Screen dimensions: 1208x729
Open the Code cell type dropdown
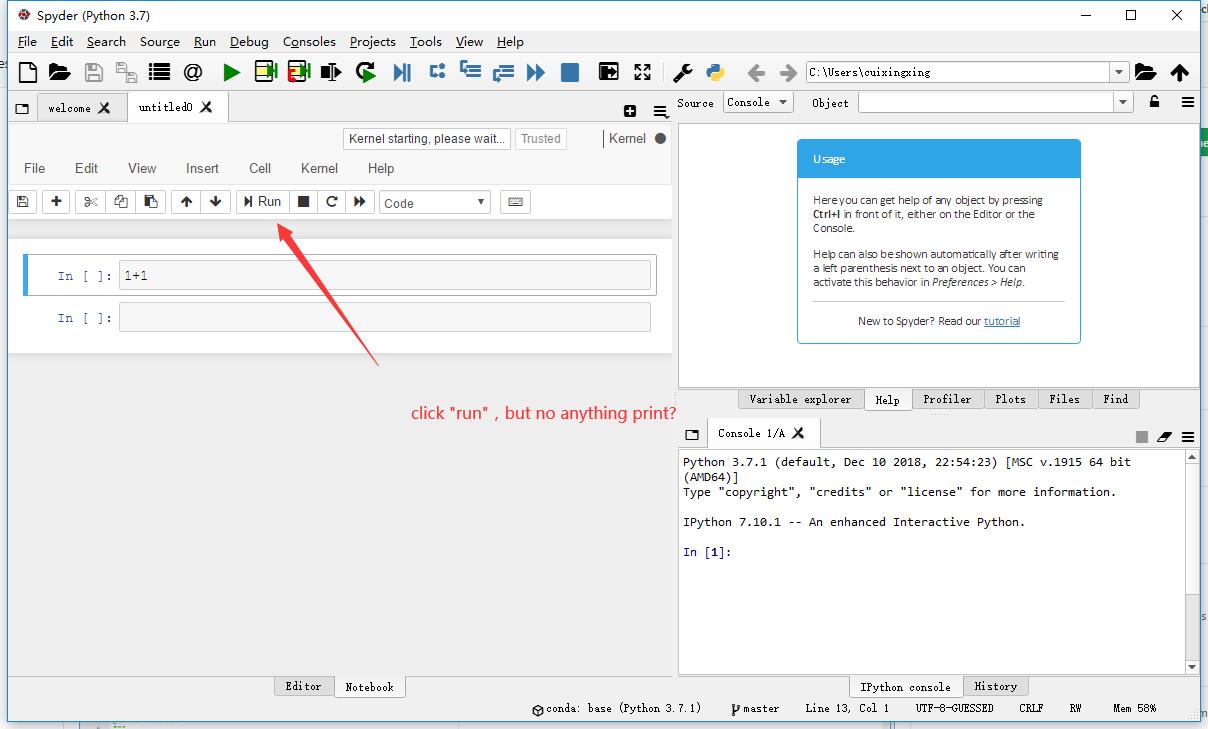click(x=434, y=201)
